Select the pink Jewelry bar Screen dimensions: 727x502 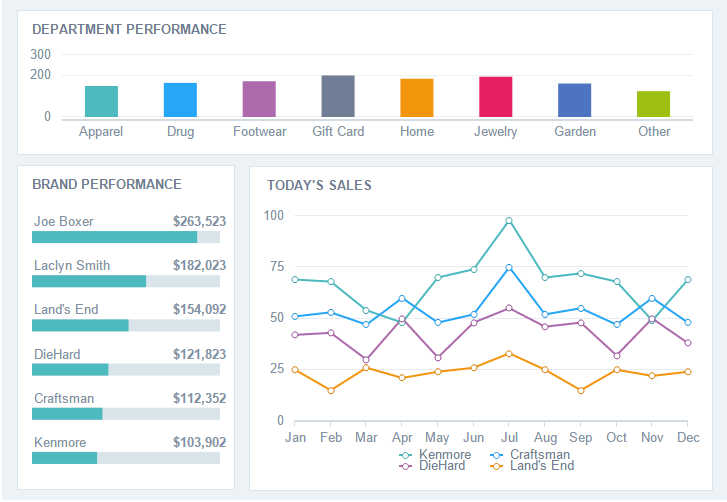point(495,97)
